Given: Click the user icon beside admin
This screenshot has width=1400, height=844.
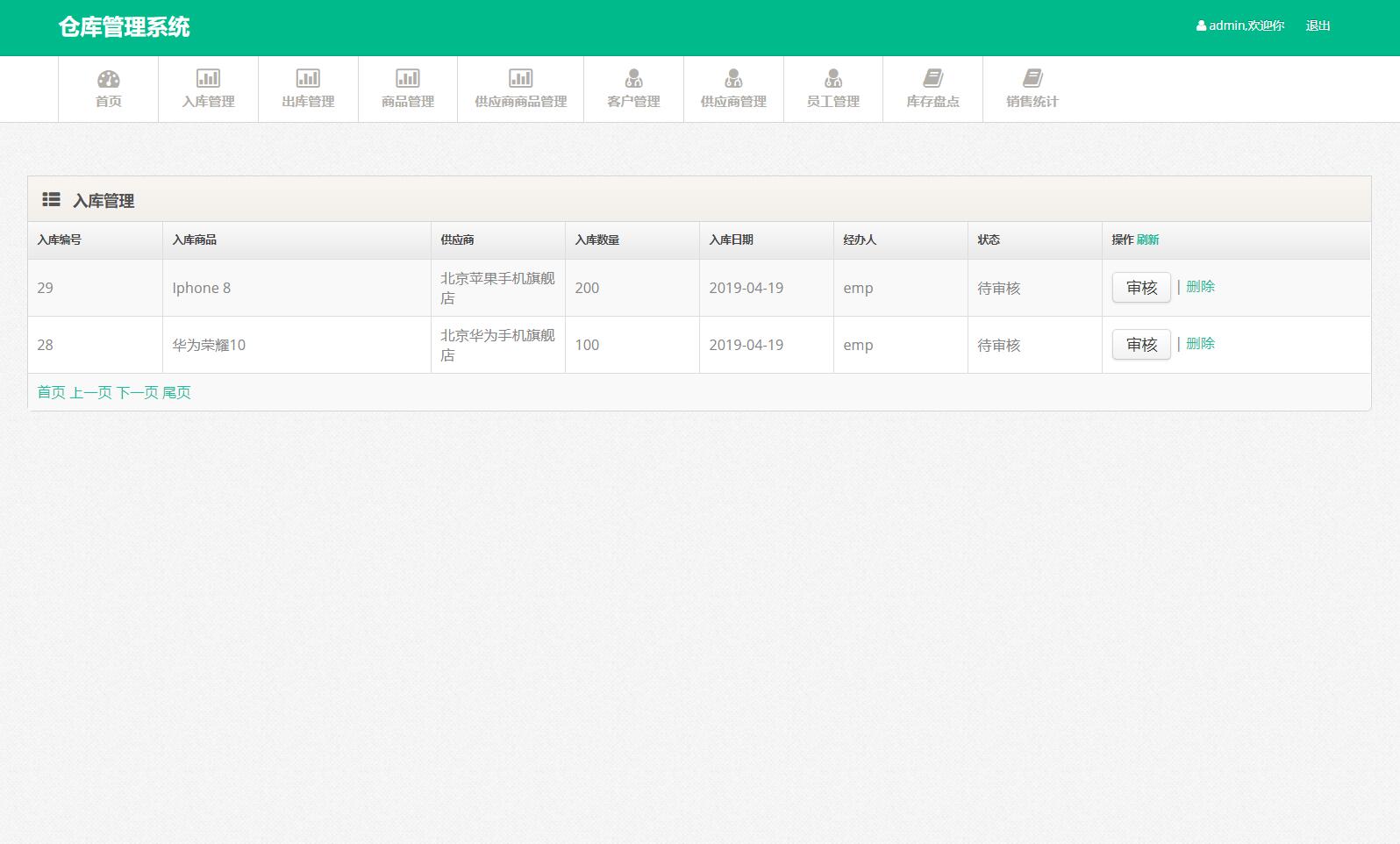Looking at the screenshot, I should click(x=1201, y=26).
